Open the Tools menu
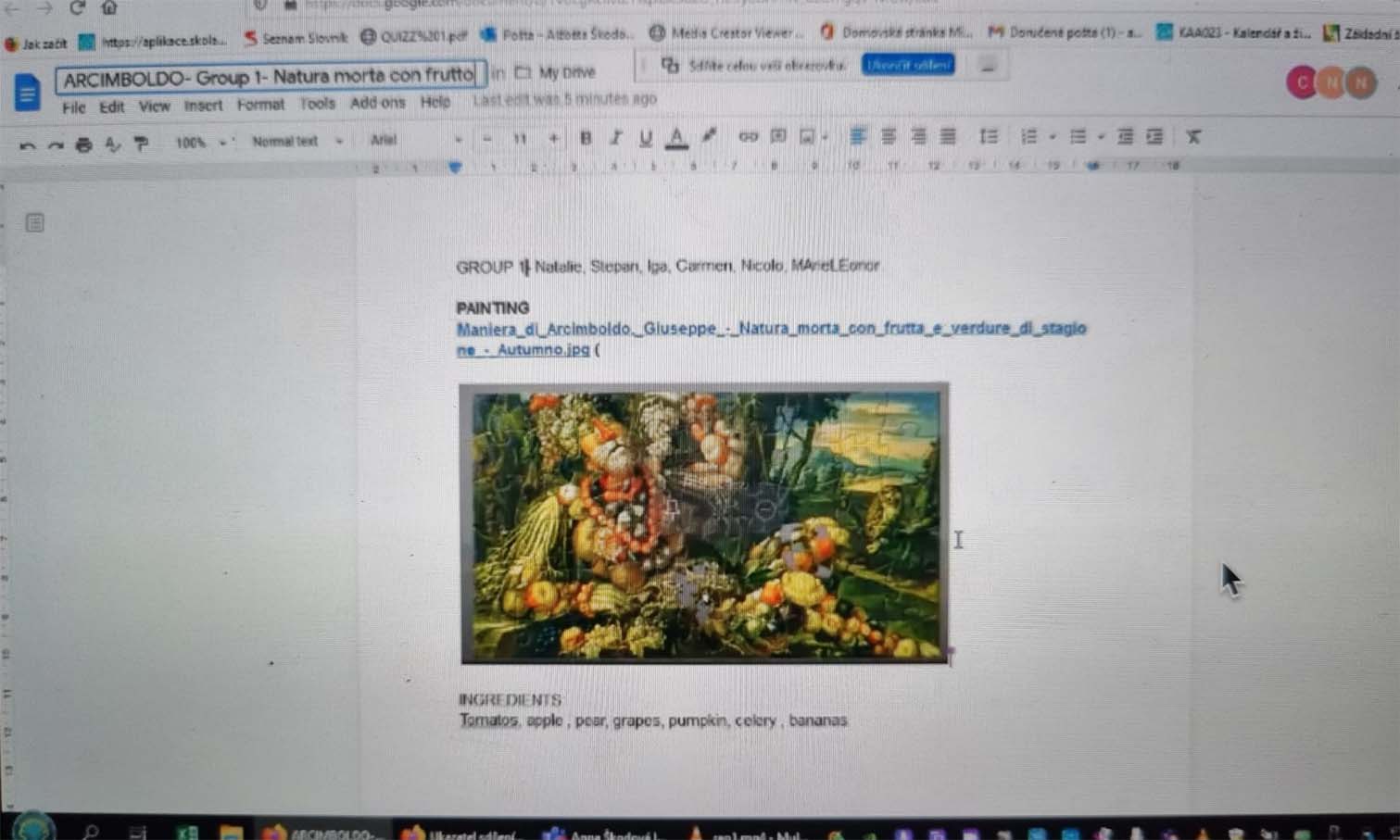1400x840 pixels. click(x=317, y=104)
